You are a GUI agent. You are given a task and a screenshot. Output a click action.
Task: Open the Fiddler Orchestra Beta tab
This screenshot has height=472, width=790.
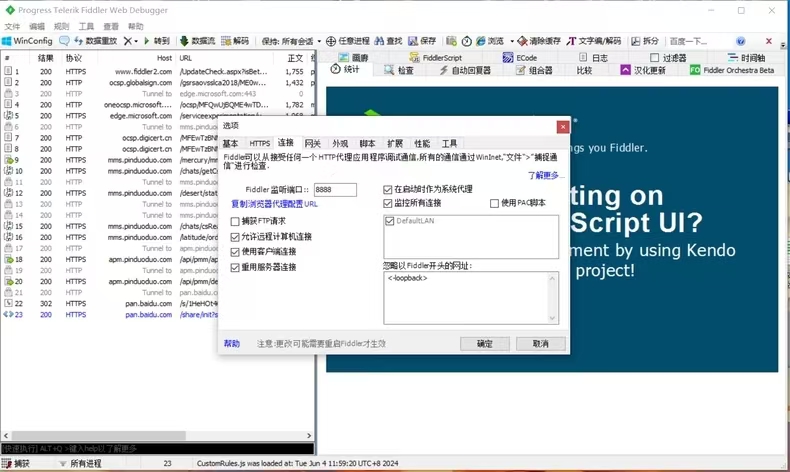[732, 70]
